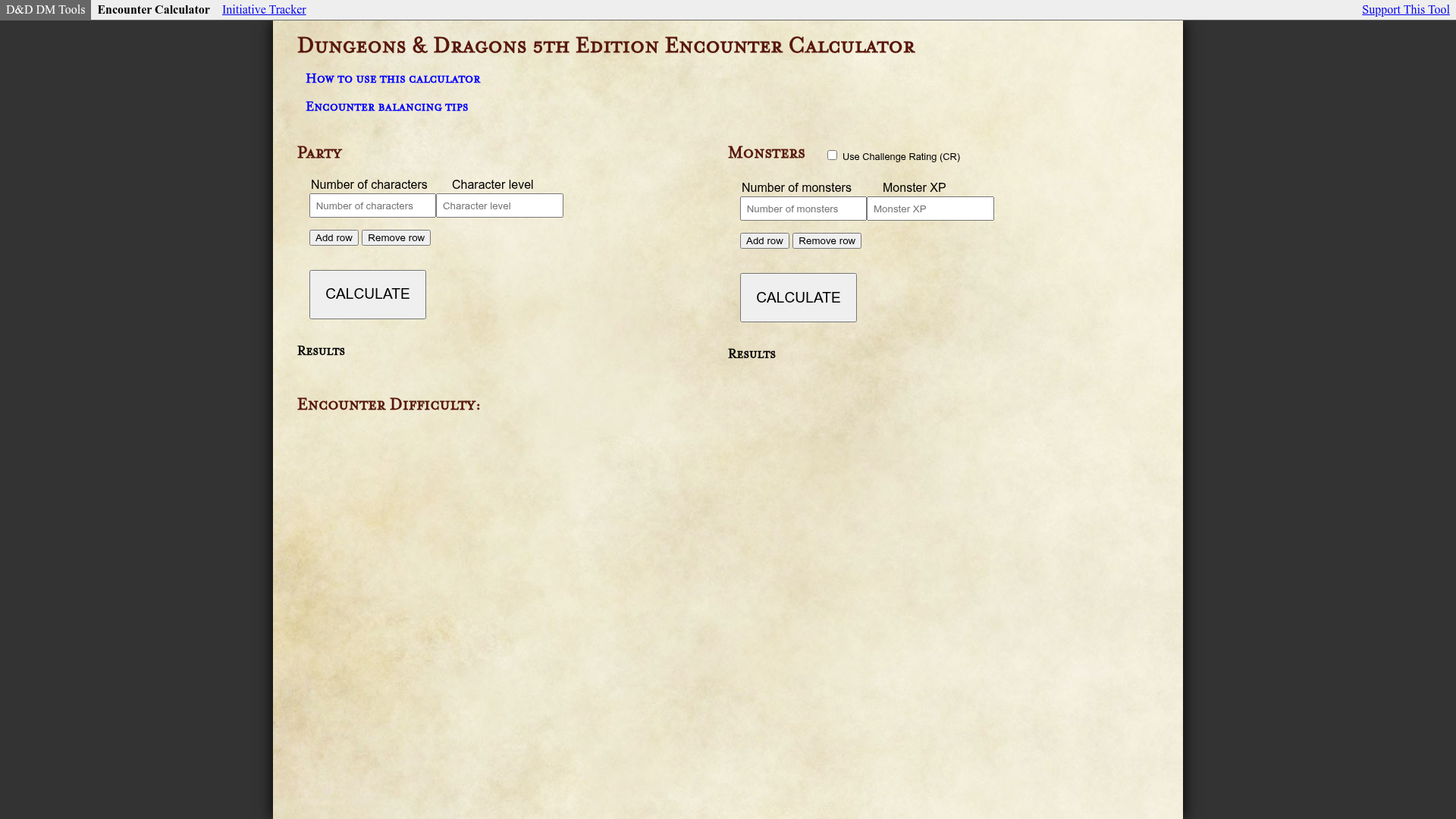
Task: Click the page title heading
Action: click(605, 45)
